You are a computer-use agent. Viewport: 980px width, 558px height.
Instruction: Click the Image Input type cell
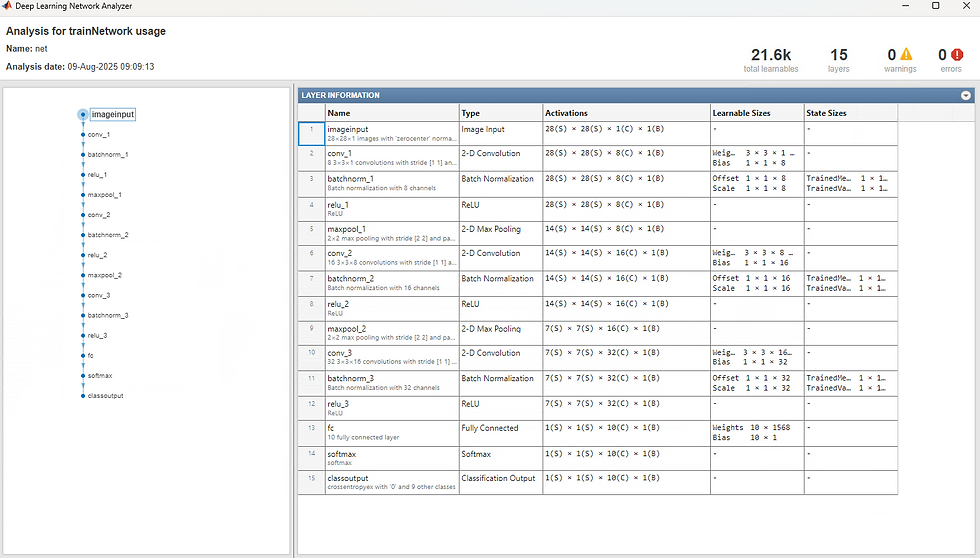pos(501,134)
